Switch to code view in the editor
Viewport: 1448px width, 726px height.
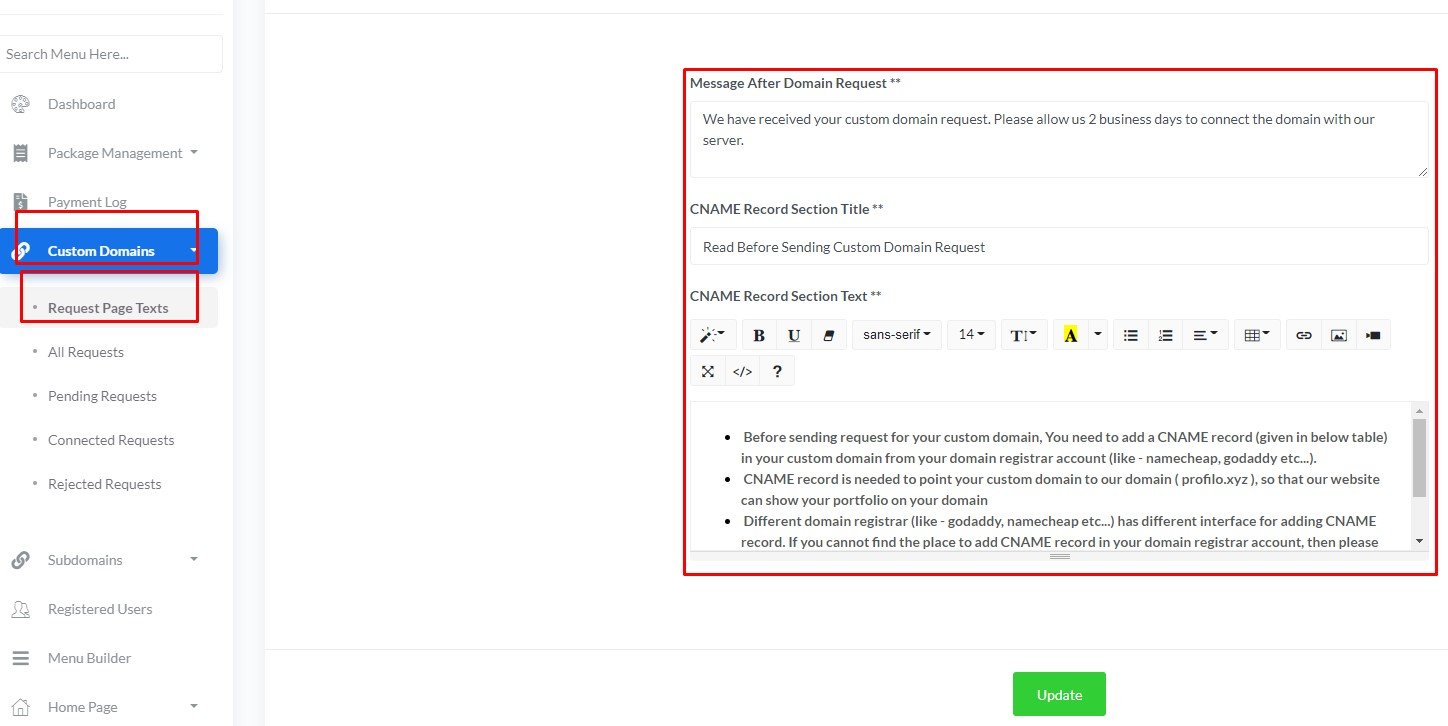point(742,370)
